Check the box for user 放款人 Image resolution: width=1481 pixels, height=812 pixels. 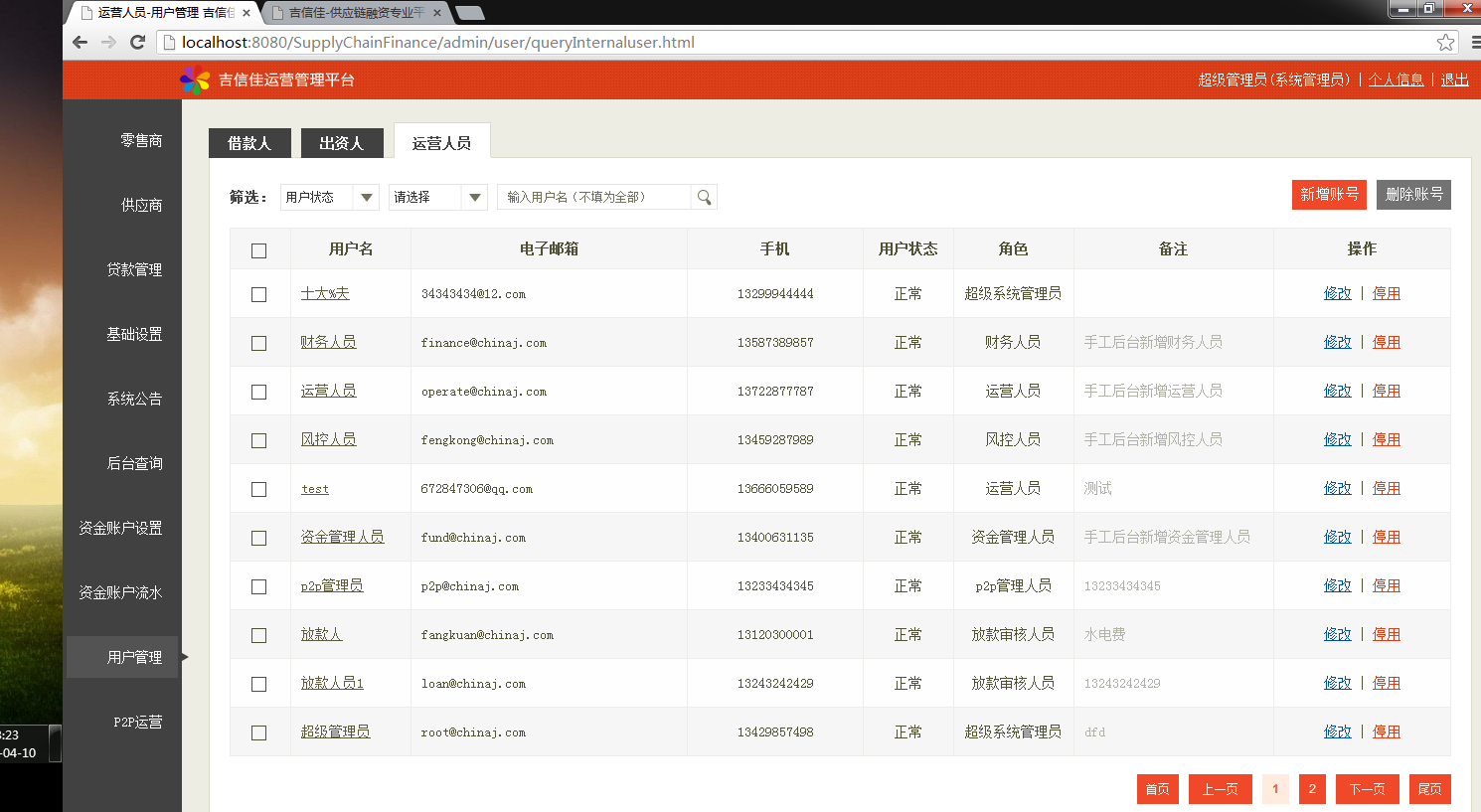pos(259,635)
